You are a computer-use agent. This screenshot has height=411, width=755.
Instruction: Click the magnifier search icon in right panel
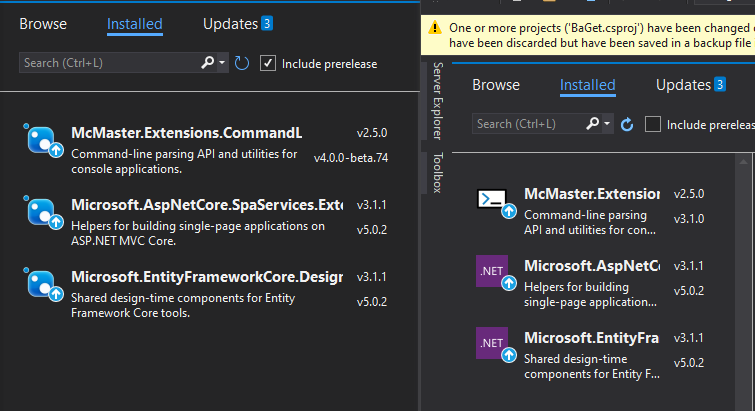pos(593,124)
